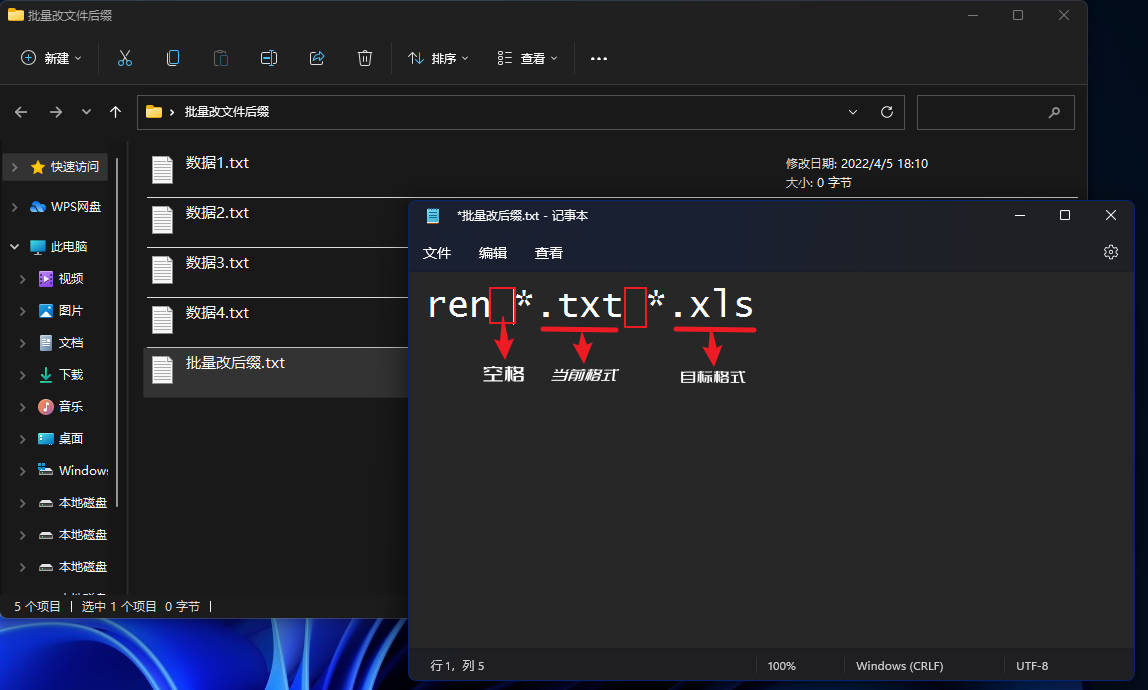Open Notepad settings gear icon
Screen dimensions: 1148x690
click(x=1110, y=253)
